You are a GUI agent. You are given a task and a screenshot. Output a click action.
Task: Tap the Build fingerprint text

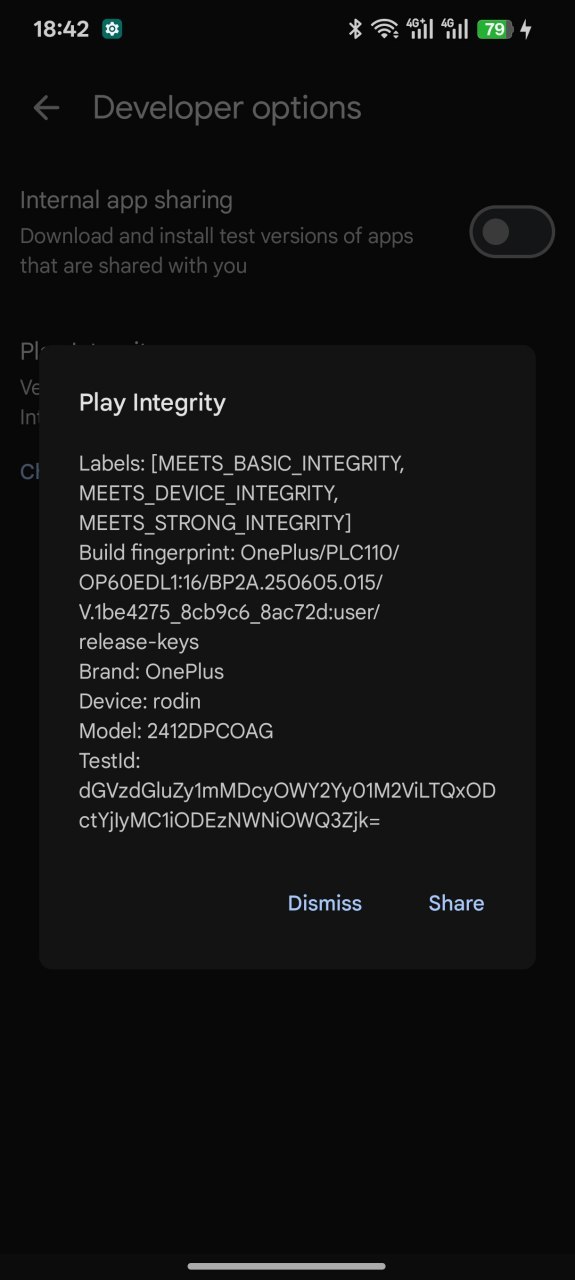232,597
